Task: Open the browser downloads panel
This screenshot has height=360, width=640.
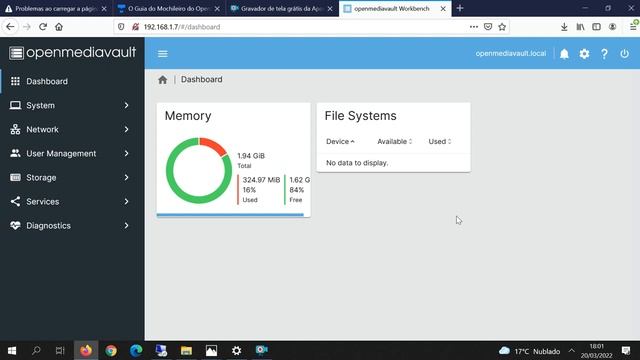Action: [564, 27]
